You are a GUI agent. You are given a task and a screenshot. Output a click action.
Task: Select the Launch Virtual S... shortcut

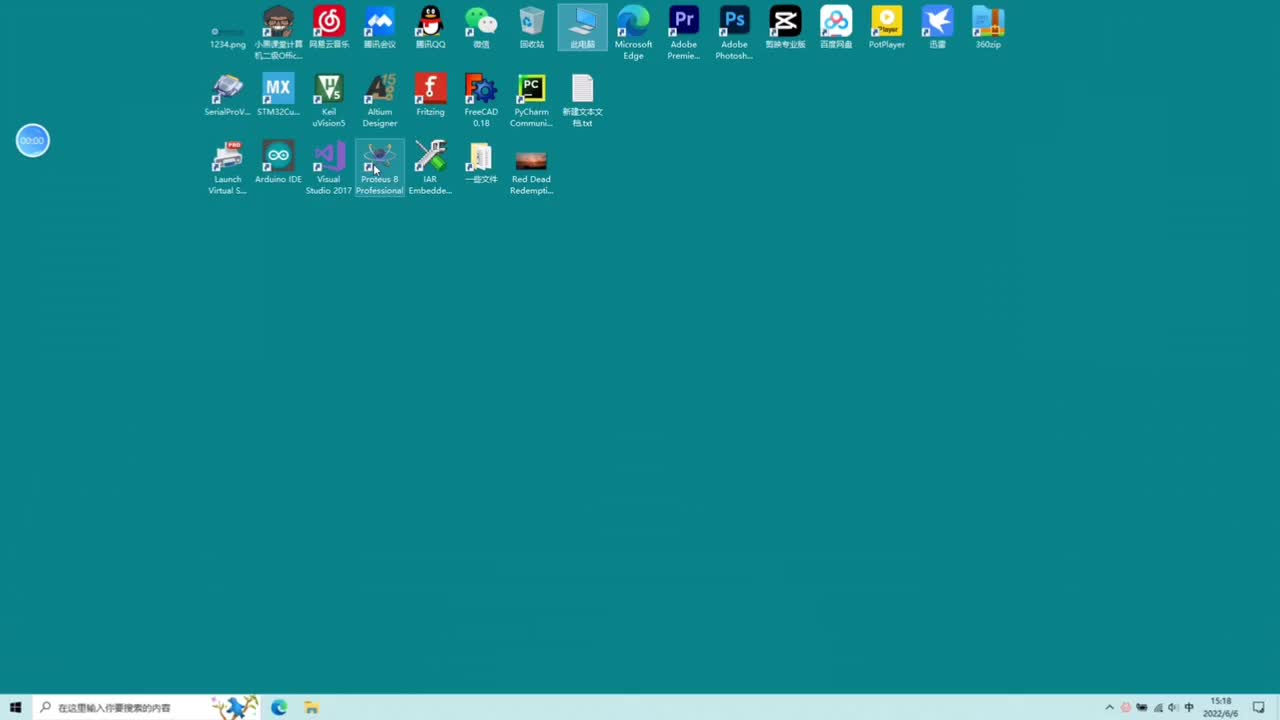227,167
